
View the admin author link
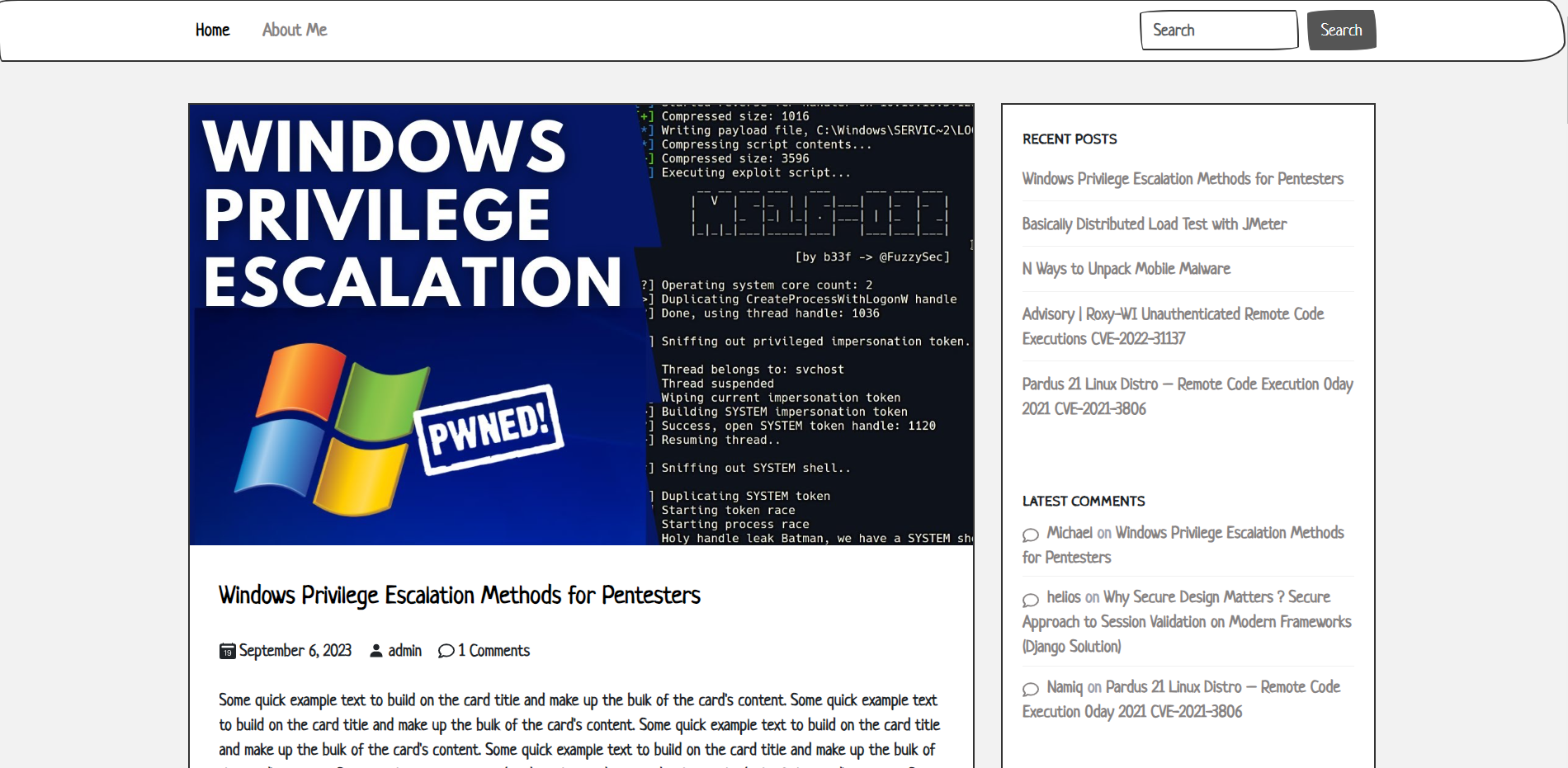pyautogui.click(x=404, y=651)
